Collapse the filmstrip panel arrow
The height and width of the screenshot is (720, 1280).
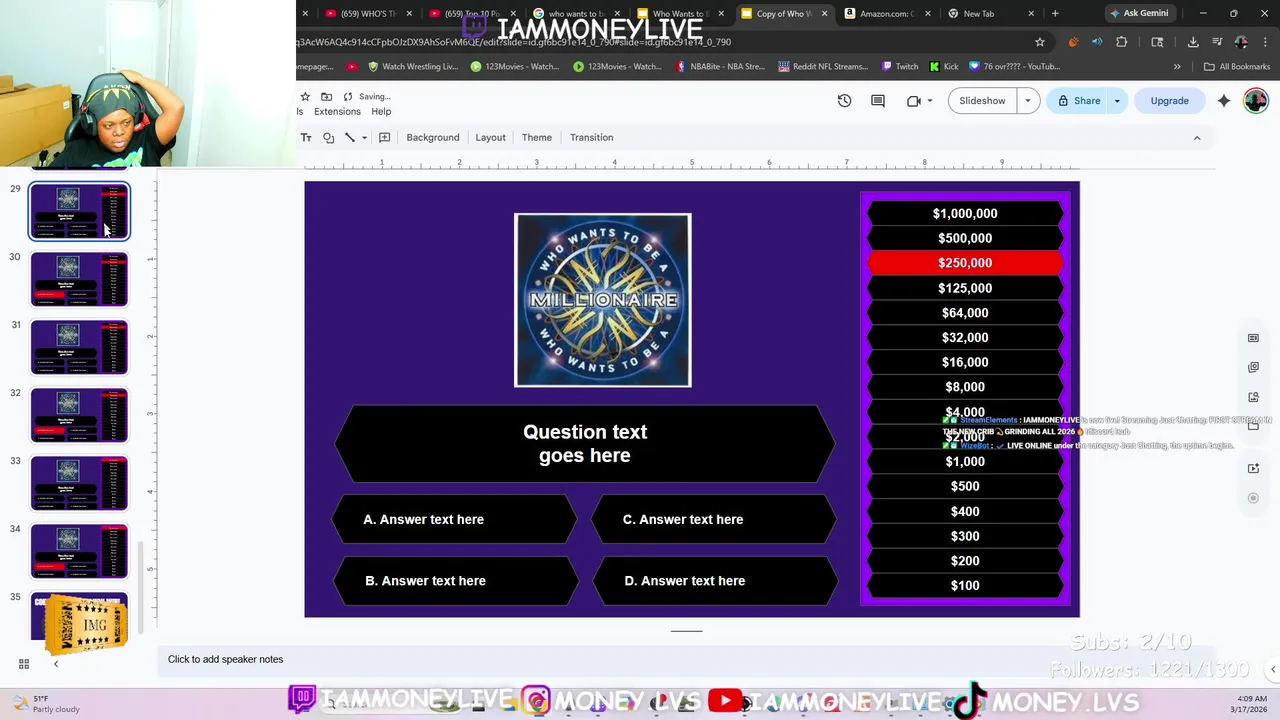(56, 664)
